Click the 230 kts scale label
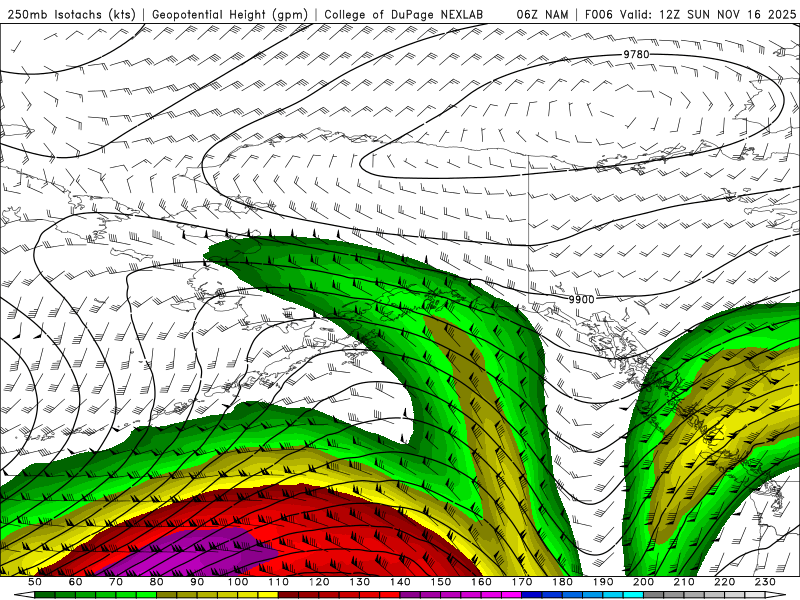800x600 pixels. (766, 582)
